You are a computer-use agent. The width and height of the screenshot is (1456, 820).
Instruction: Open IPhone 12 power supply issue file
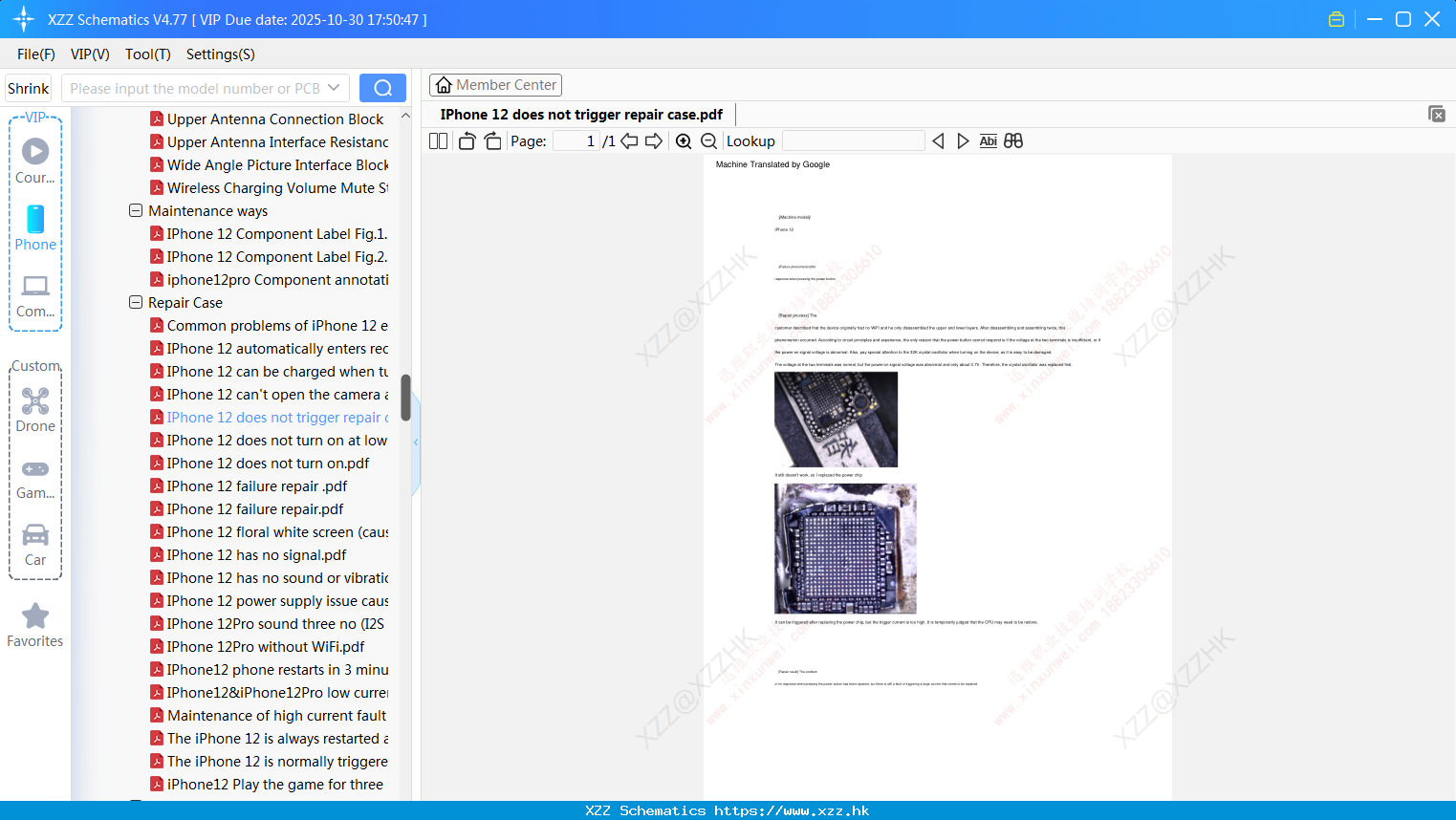pyautogui.click(x=270, y=600)
